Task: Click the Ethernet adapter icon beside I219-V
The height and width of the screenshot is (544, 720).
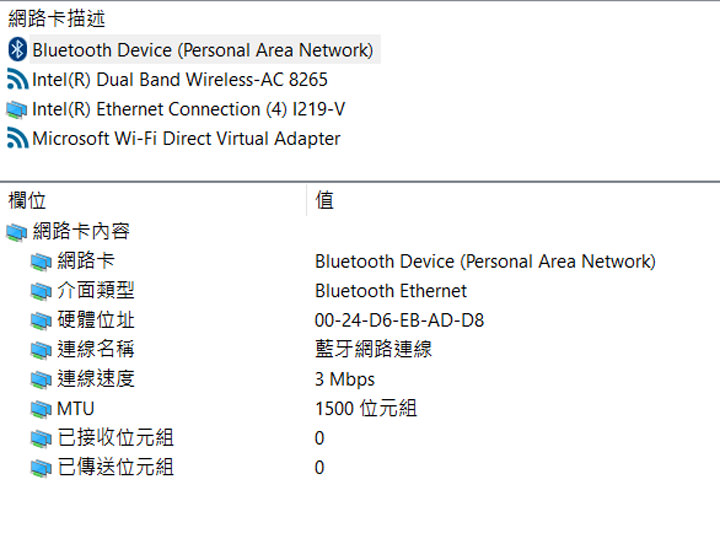Action: click(17, 110)
